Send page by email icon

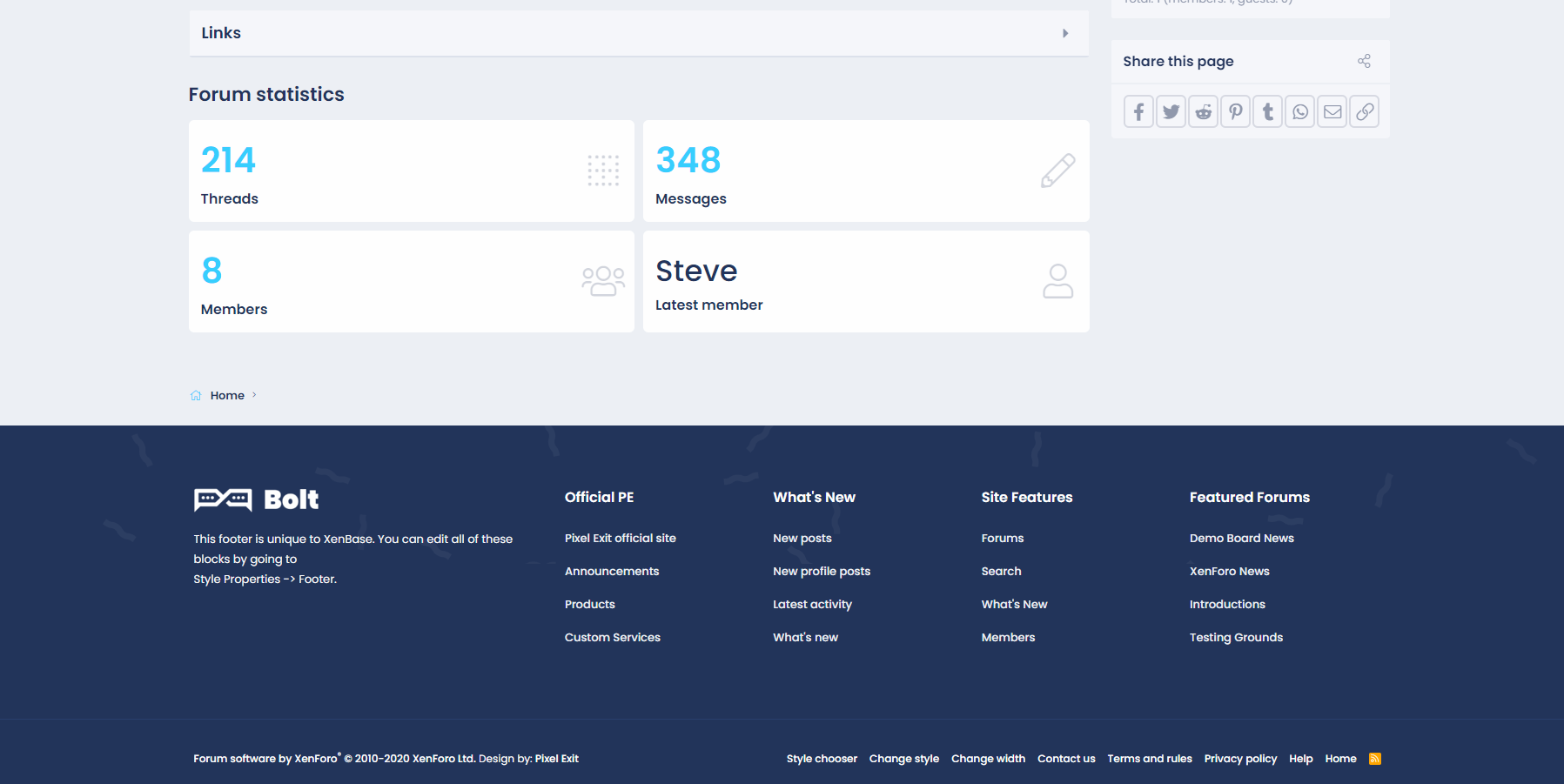1332,112
